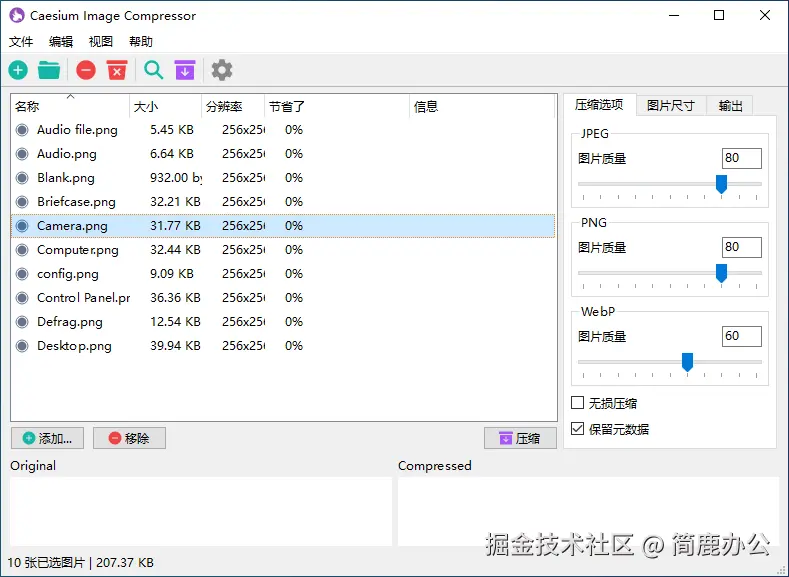Image resolution: width=789 pixels, height=577 pixels.
Task: Open the 编辑 menu
Action: click(61, 41)
